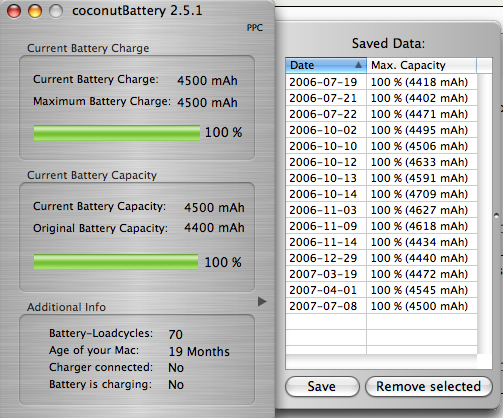Click the Battery is charging No value
Image resolution: width=503 pixels, height=418 pixels.
pyautogui.click(x=176, y=385)
